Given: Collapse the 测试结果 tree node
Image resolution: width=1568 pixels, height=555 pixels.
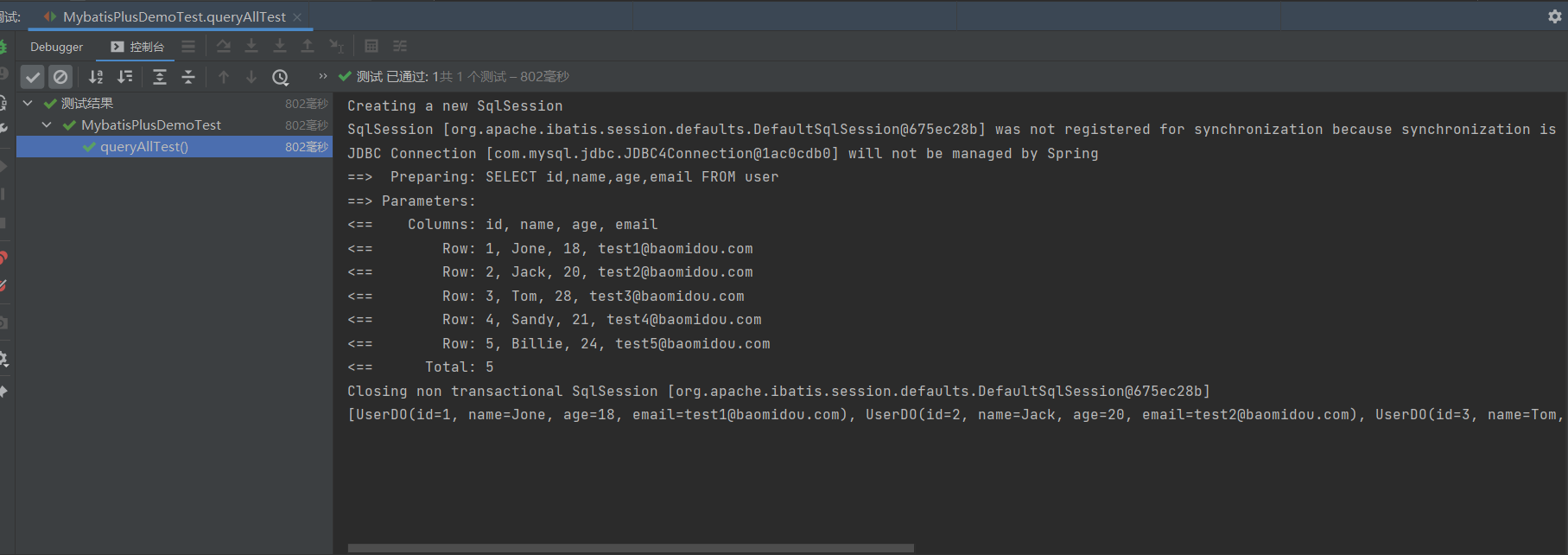Looking at the screenshot, I should coord(28,104).
